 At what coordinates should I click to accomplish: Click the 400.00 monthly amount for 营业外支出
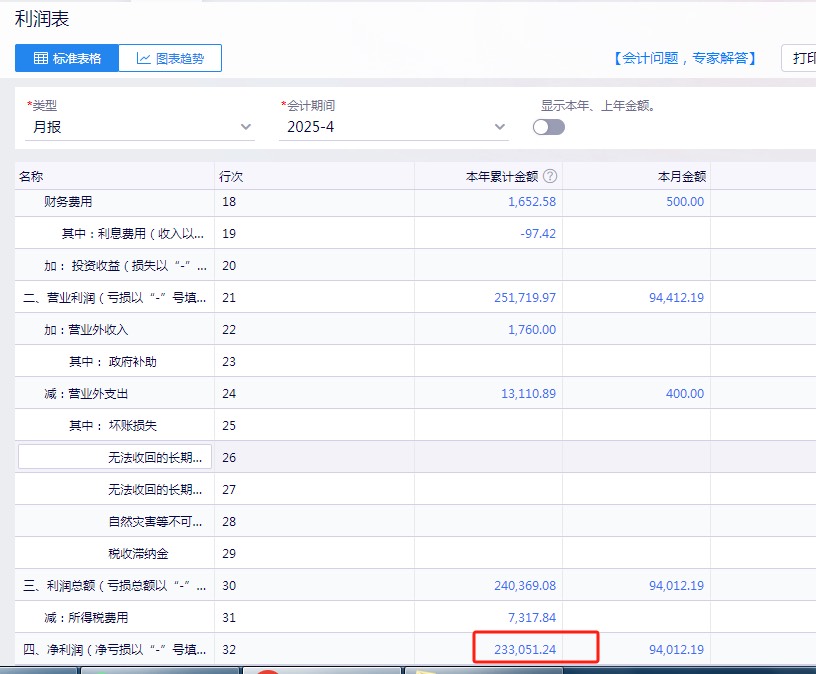[685, 394]
